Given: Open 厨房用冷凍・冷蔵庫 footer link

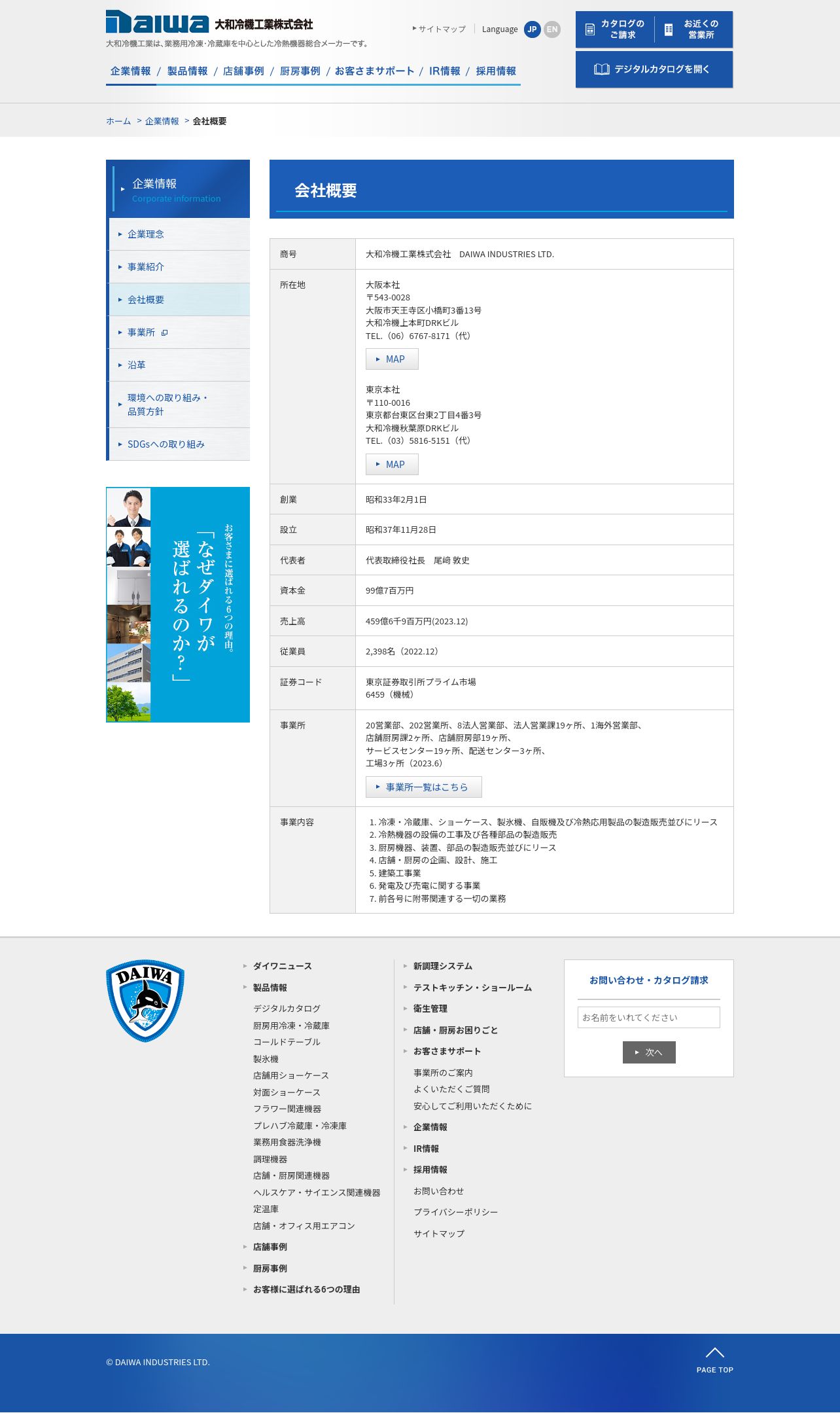Looking at the screenshot, I should pyautogui.click(x=291, y=1026).
